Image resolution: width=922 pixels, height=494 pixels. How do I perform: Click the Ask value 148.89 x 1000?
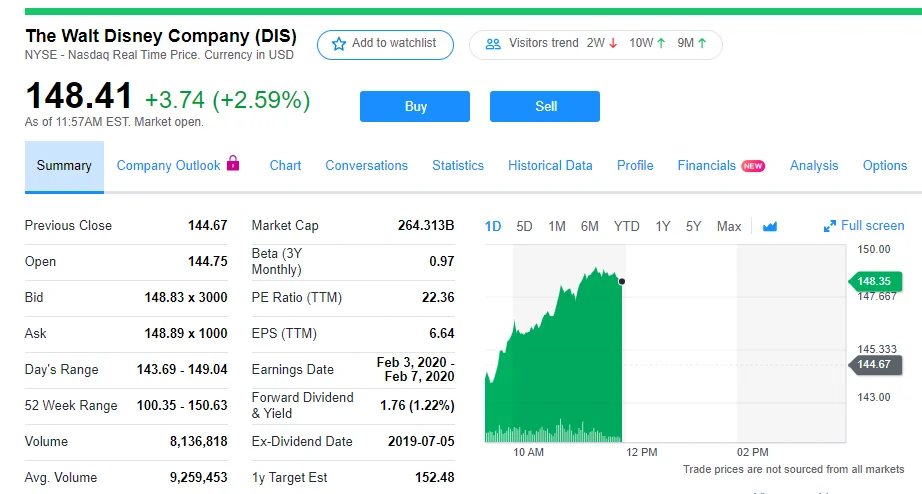click(186, 333)
